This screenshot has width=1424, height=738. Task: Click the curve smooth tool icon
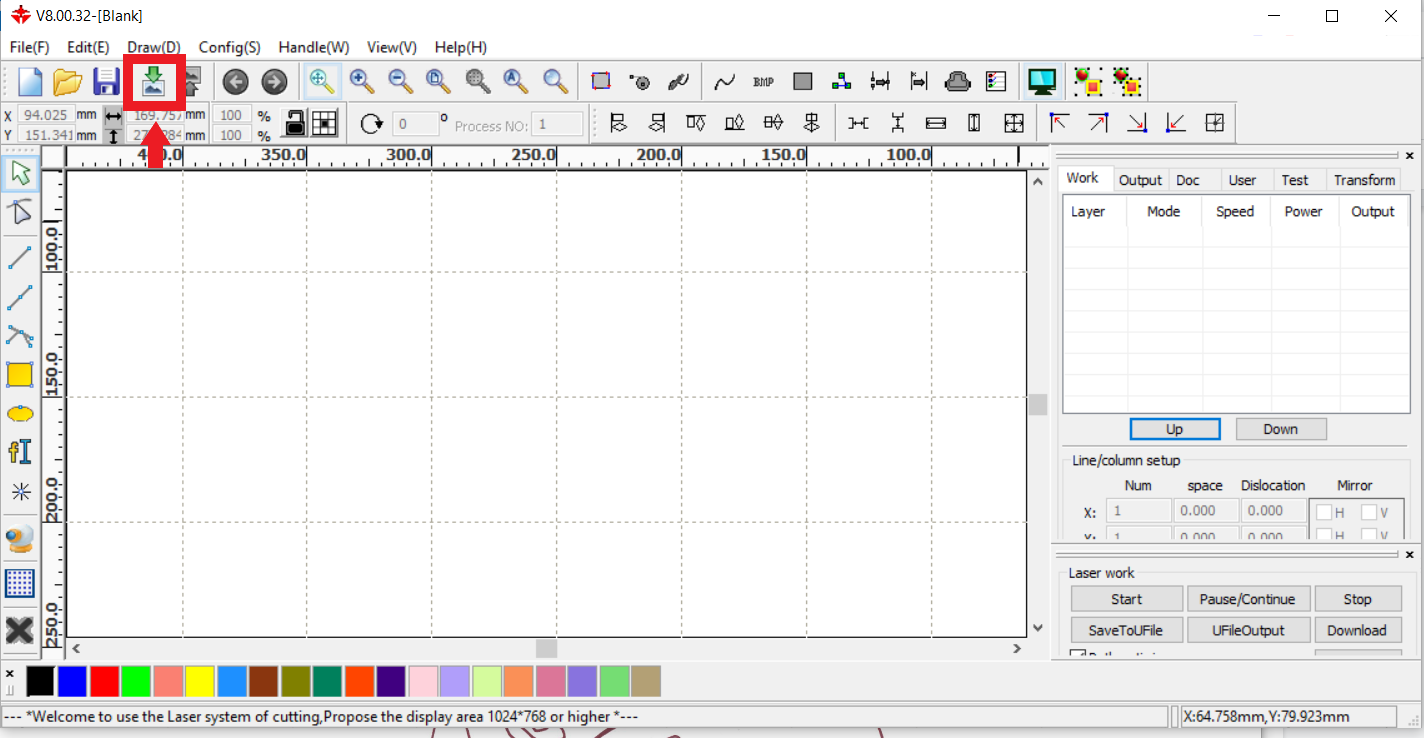click(725, 82)
